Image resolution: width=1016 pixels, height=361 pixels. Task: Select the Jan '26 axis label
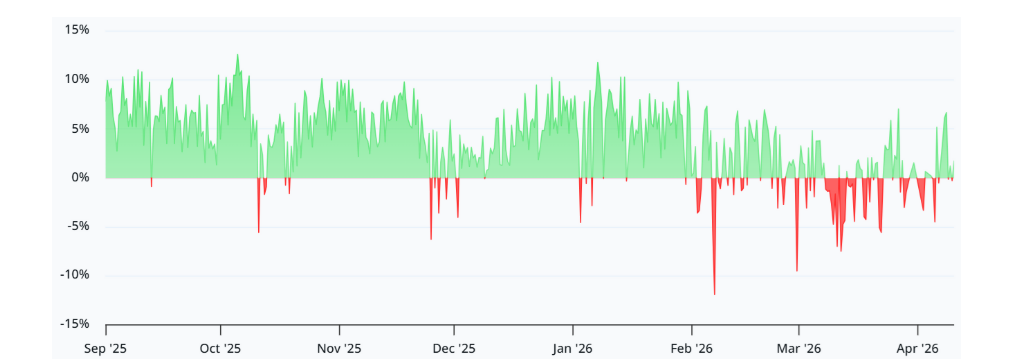click(x=573, y=349)
